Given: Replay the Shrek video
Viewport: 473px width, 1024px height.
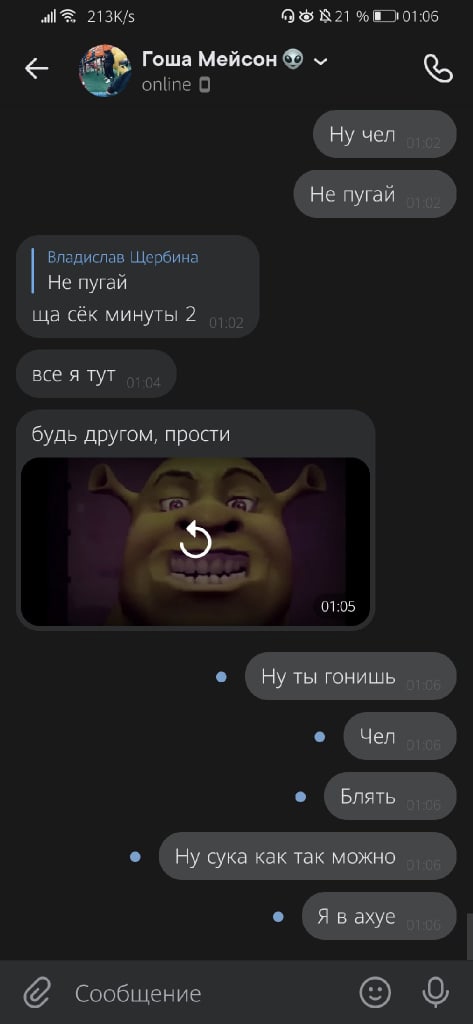Looking at the screenshot, I should click(195, 541).
